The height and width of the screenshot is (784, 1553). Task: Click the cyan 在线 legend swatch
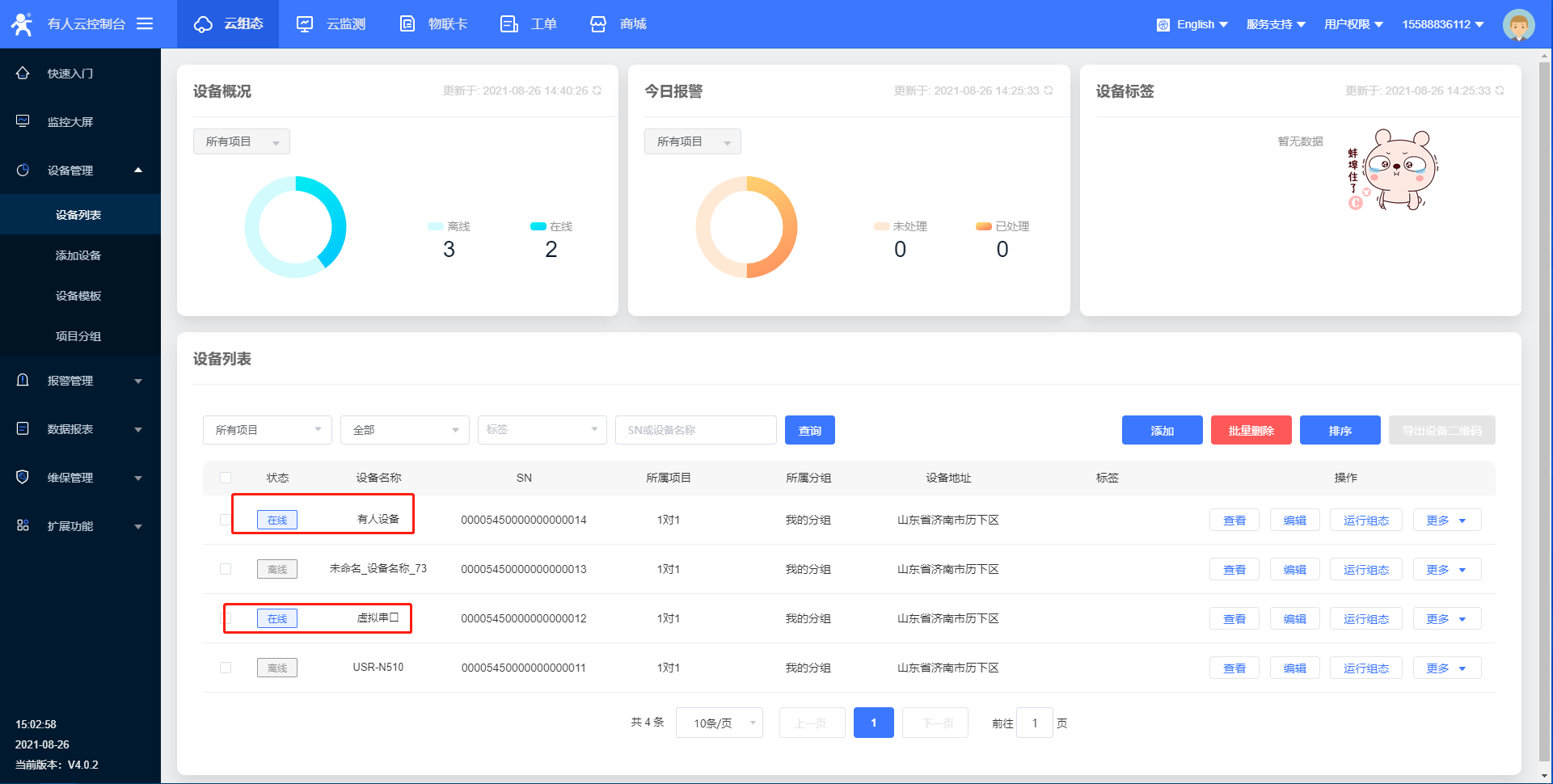pyautogui.click(x=538, y=226)
